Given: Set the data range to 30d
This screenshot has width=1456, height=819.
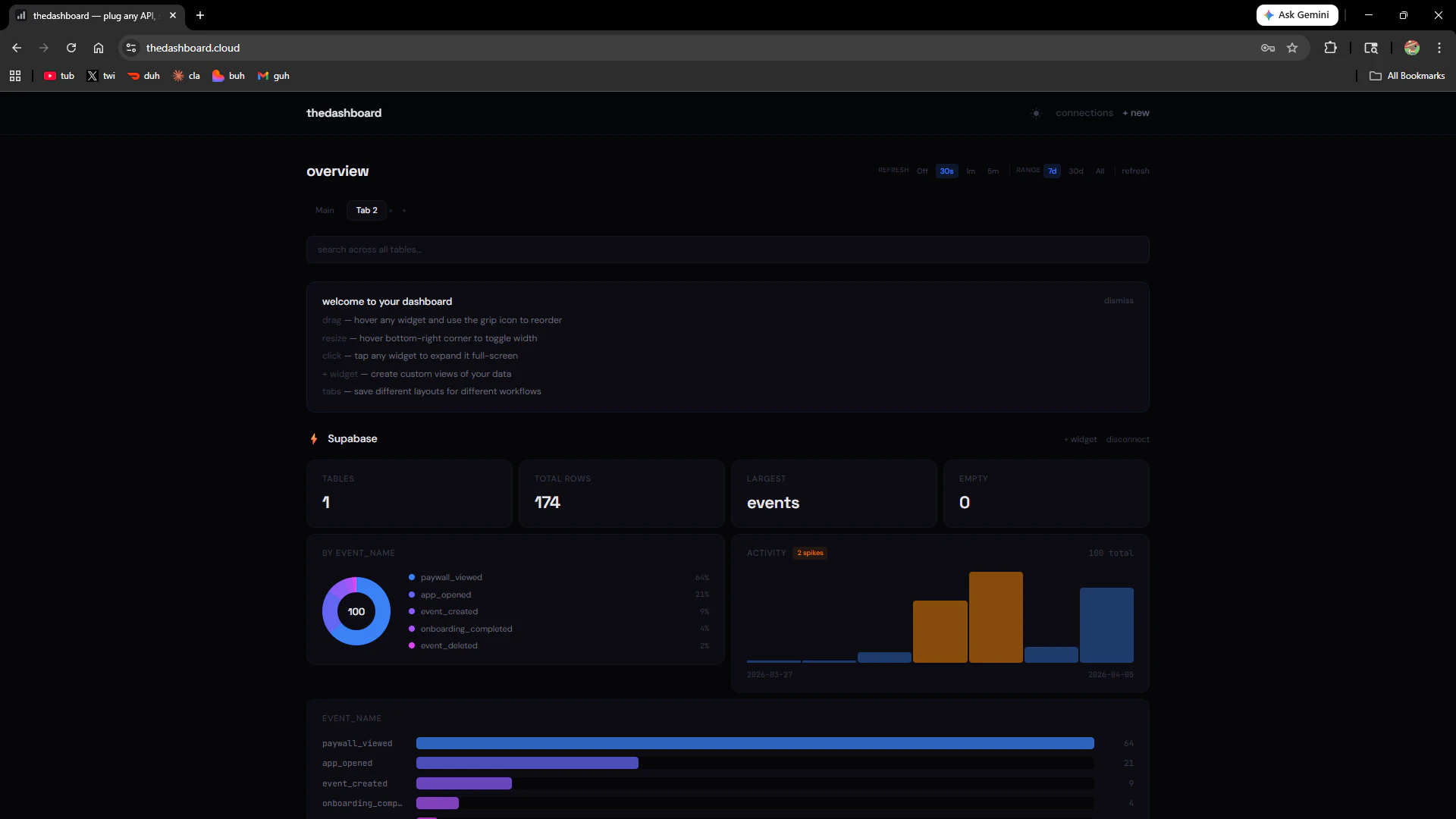Looking at the screenshot, I should [1075, 171].
